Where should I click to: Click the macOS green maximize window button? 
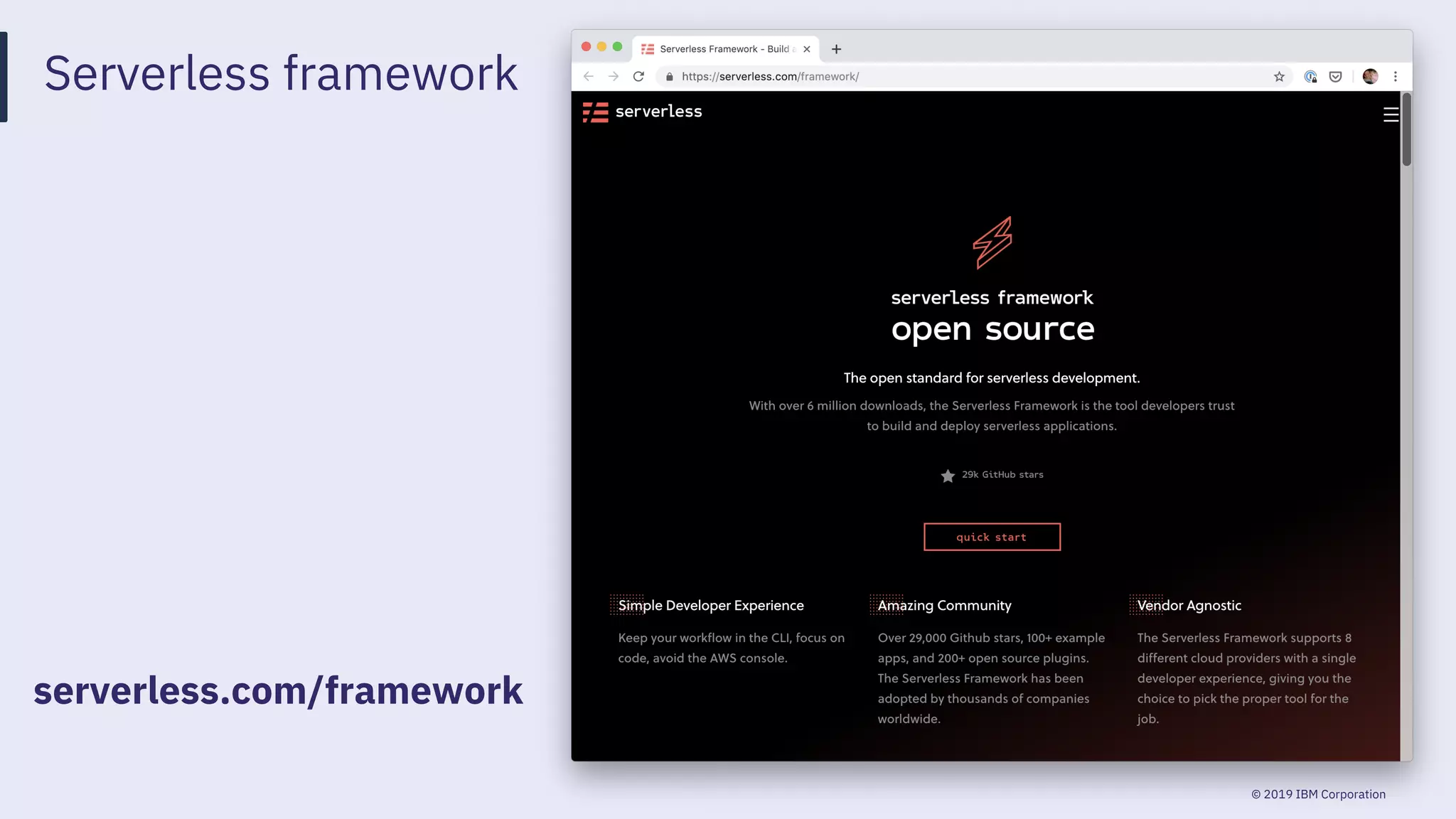pos(617,47)
